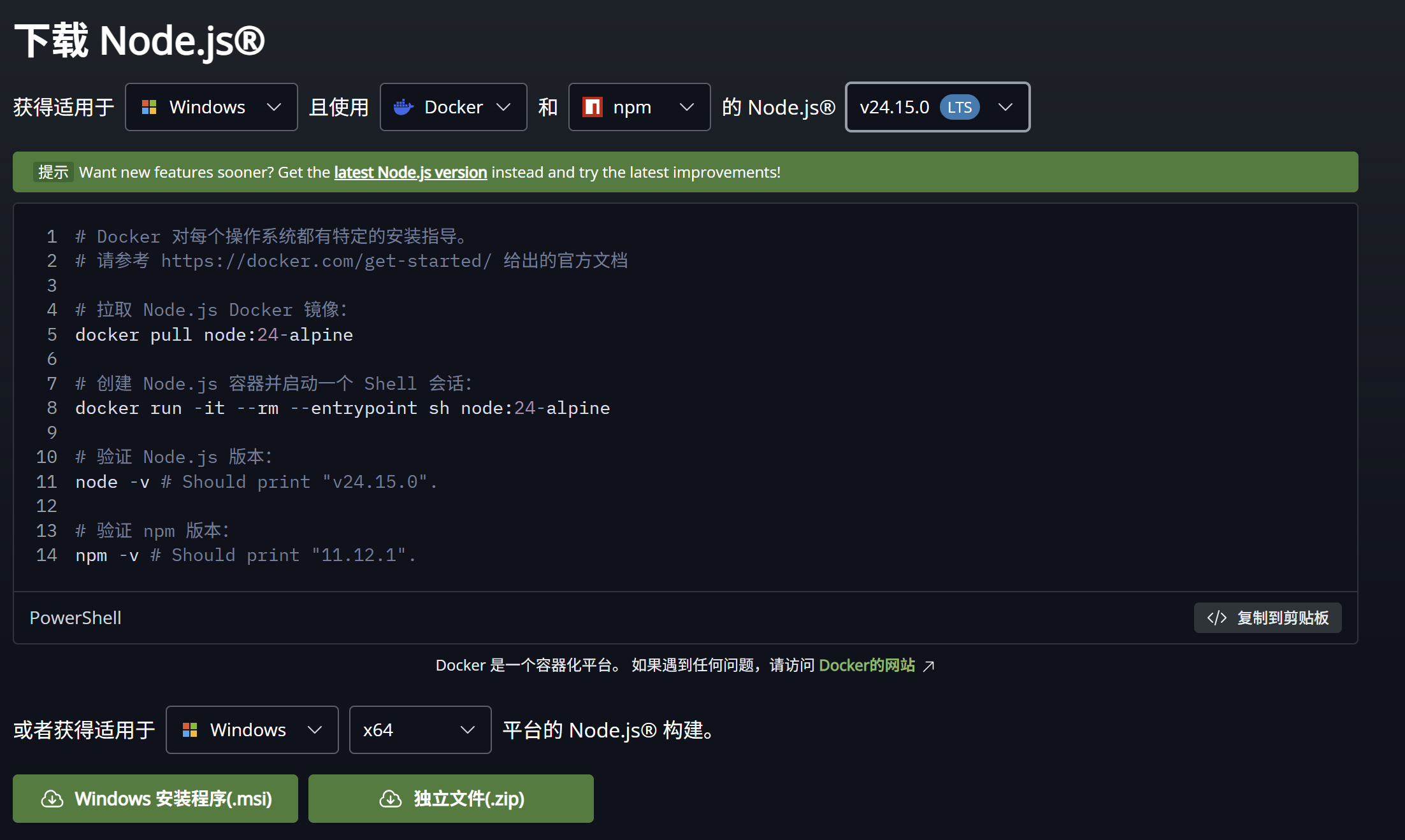The height and width of the screenshot is (840, 1405).
Task: Click the cloud download icon on the zip button
Action: click(391, 799)
